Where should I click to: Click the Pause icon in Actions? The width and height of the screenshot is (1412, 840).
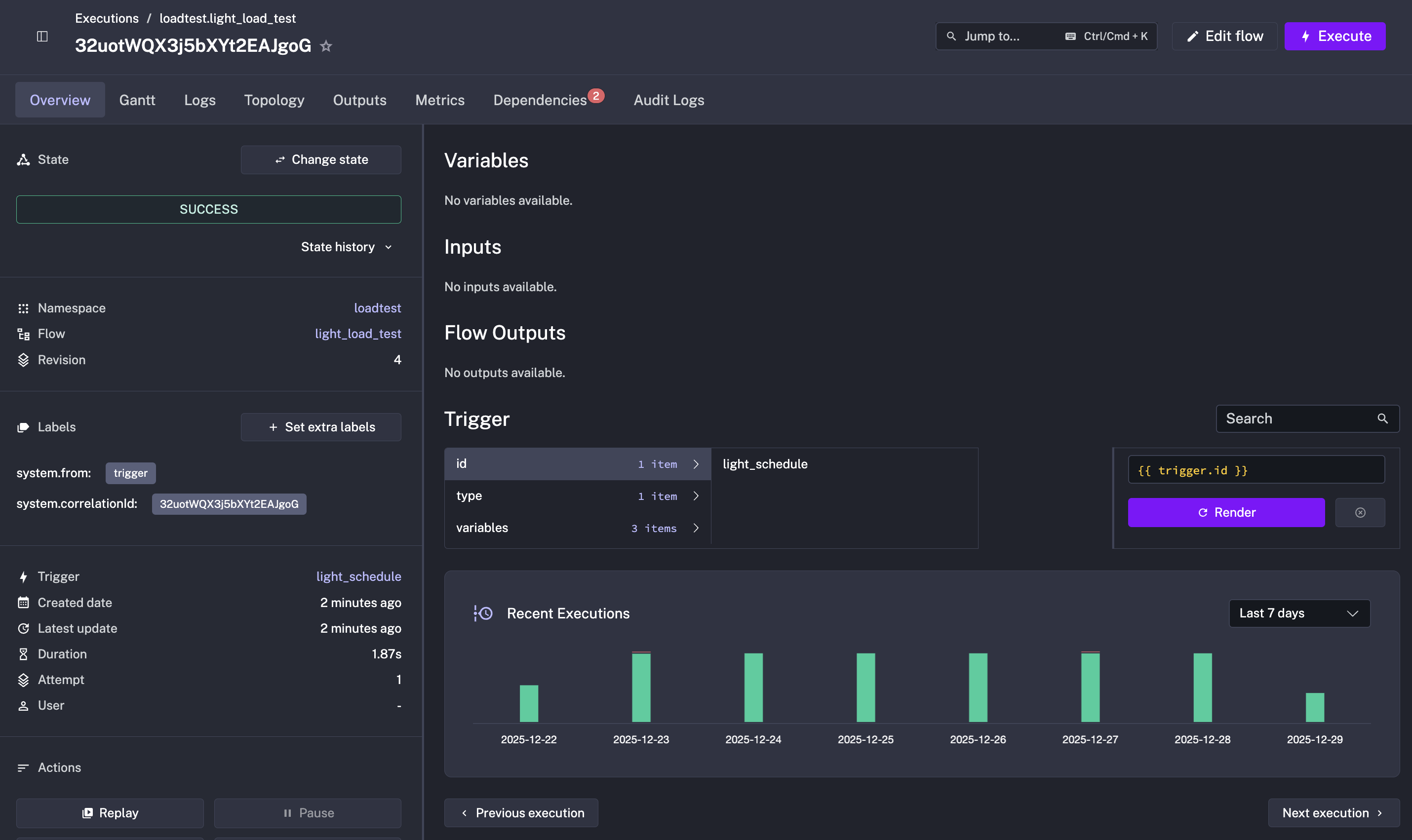pos(288,812)
